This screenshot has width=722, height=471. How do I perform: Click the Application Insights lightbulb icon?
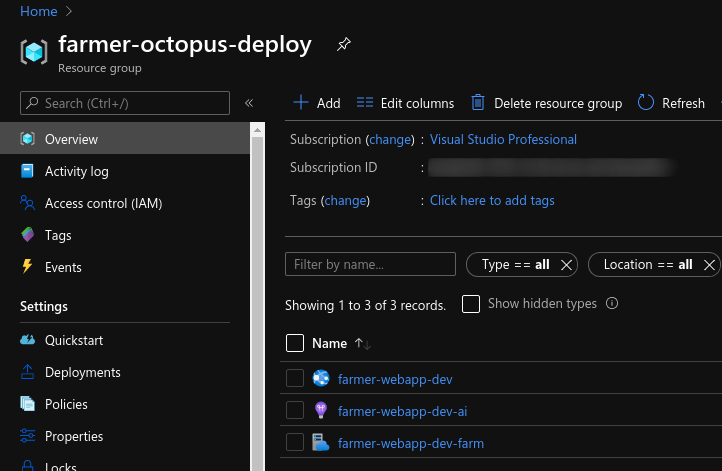click(x=321, y=410)
